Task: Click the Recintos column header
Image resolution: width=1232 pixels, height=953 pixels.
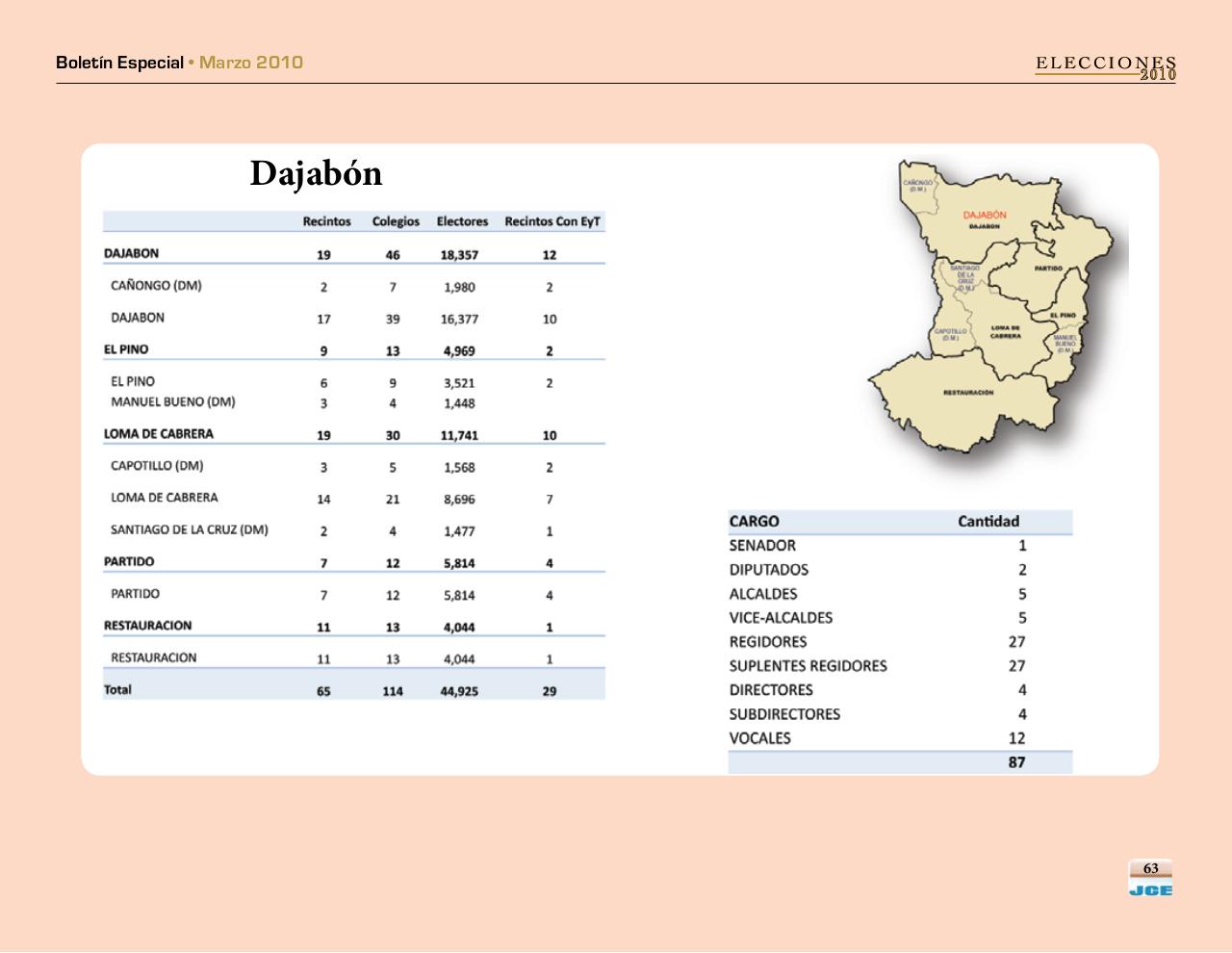Action: tap(326, 221)
